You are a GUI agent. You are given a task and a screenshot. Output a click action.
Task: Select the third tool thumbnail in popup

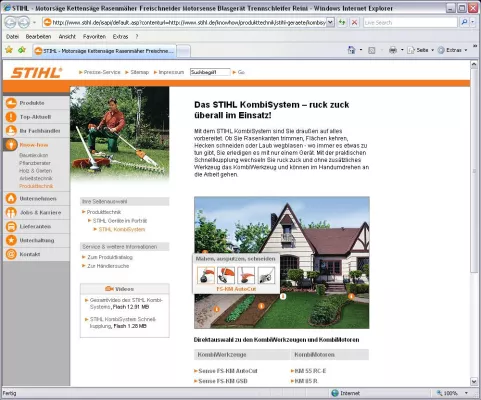[246, 275]
